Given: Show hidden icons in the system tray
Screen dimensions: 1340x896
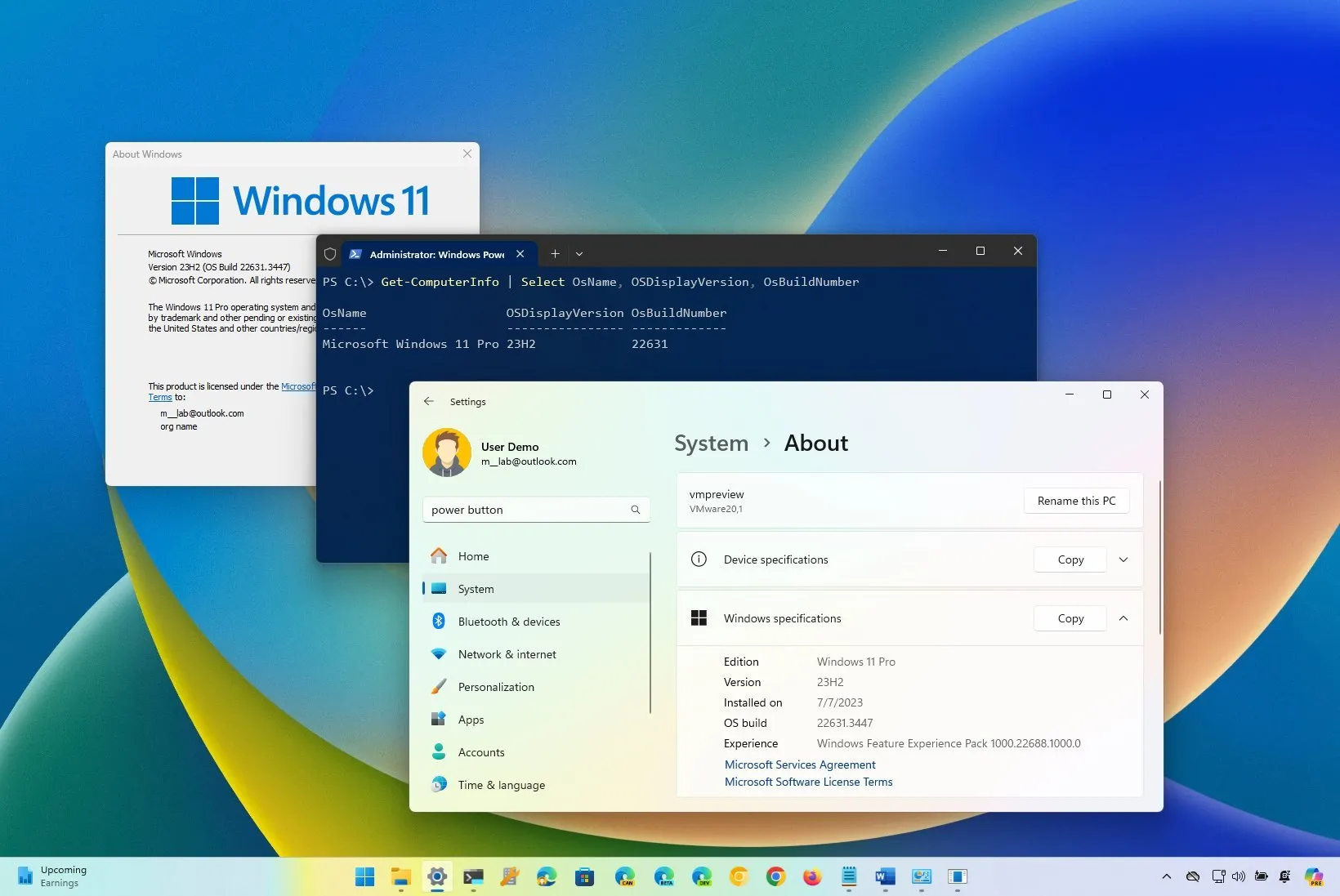Looking at the screenshot, I should click(1166, 876).
